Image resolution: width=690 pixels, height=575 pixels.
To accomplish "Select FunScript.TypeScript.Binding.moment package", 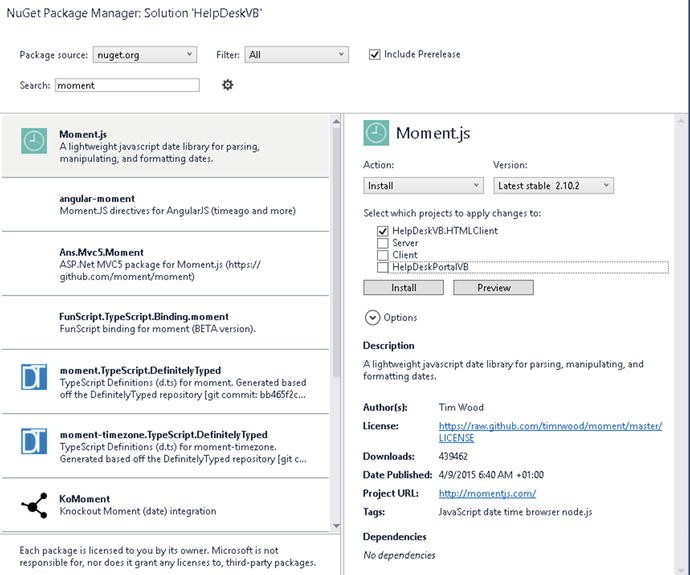I will pyautogui.click(x=165, y=322).
